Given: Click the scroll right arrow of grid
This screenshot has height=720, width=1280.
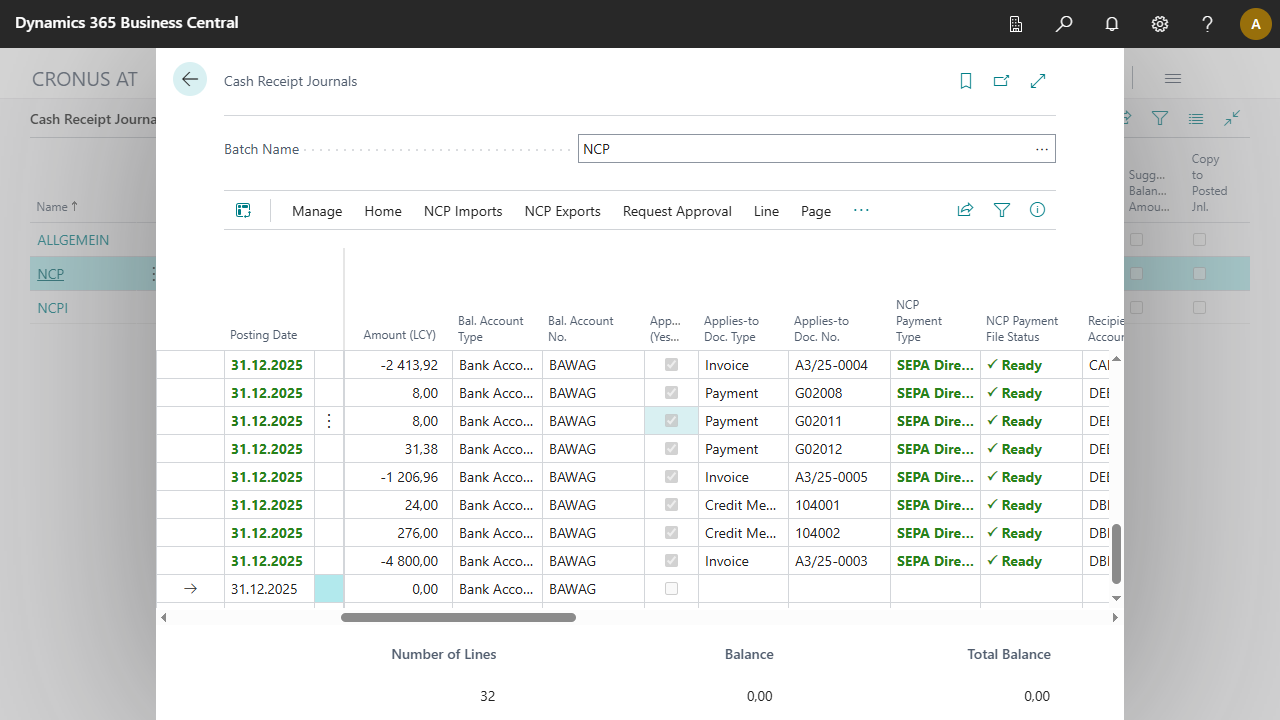Looking at the screenshot, I should point(1116,617).
